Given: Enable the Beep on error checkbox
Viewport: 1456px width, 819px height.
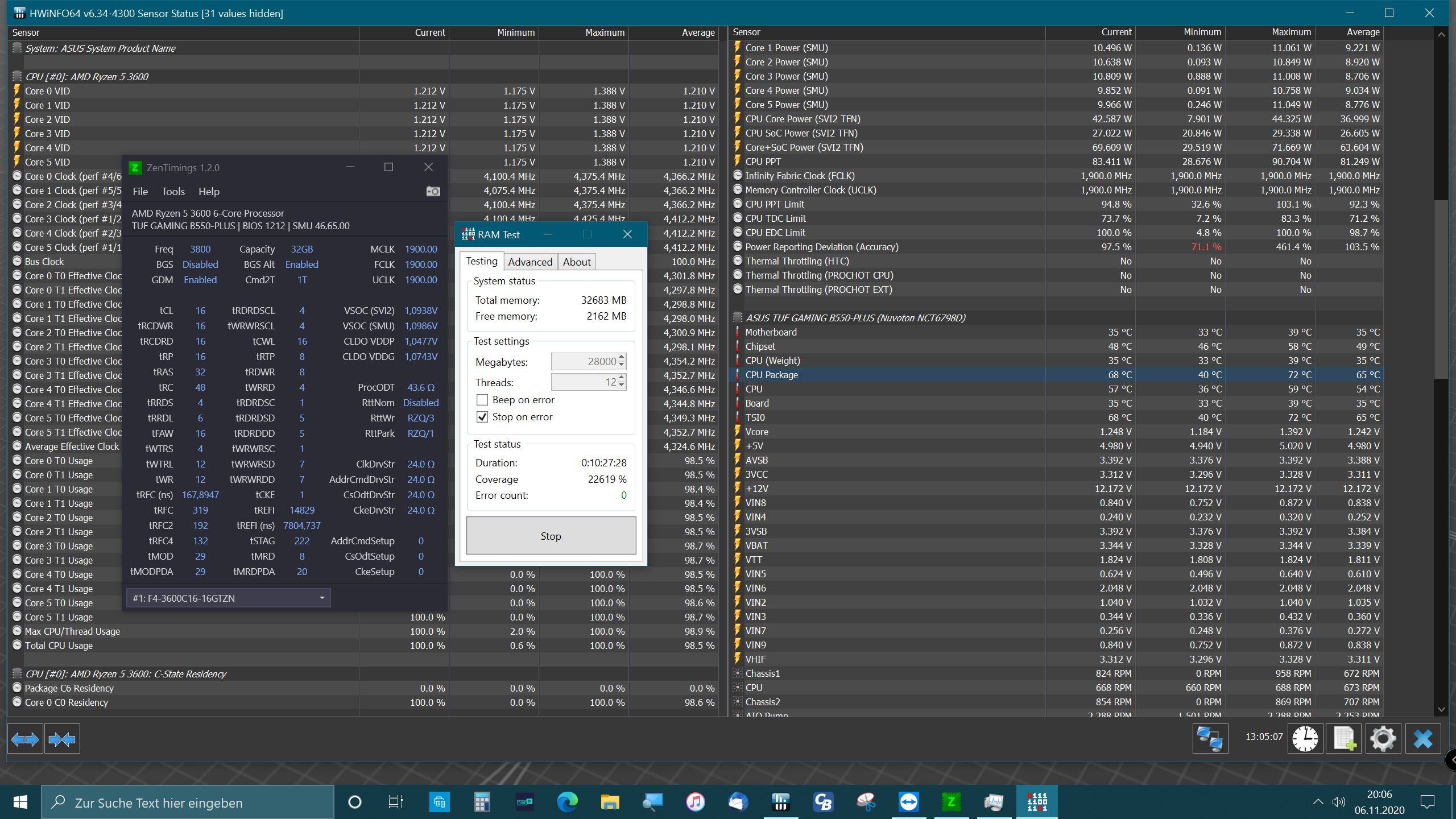Looking at the screenshot, I should [x=482, y=400].
